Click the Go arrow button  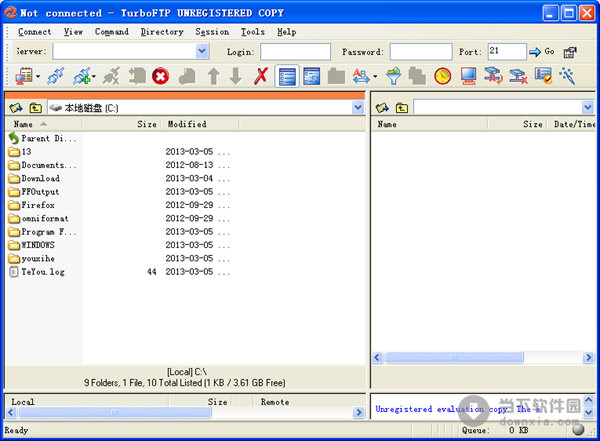(542, 51)
